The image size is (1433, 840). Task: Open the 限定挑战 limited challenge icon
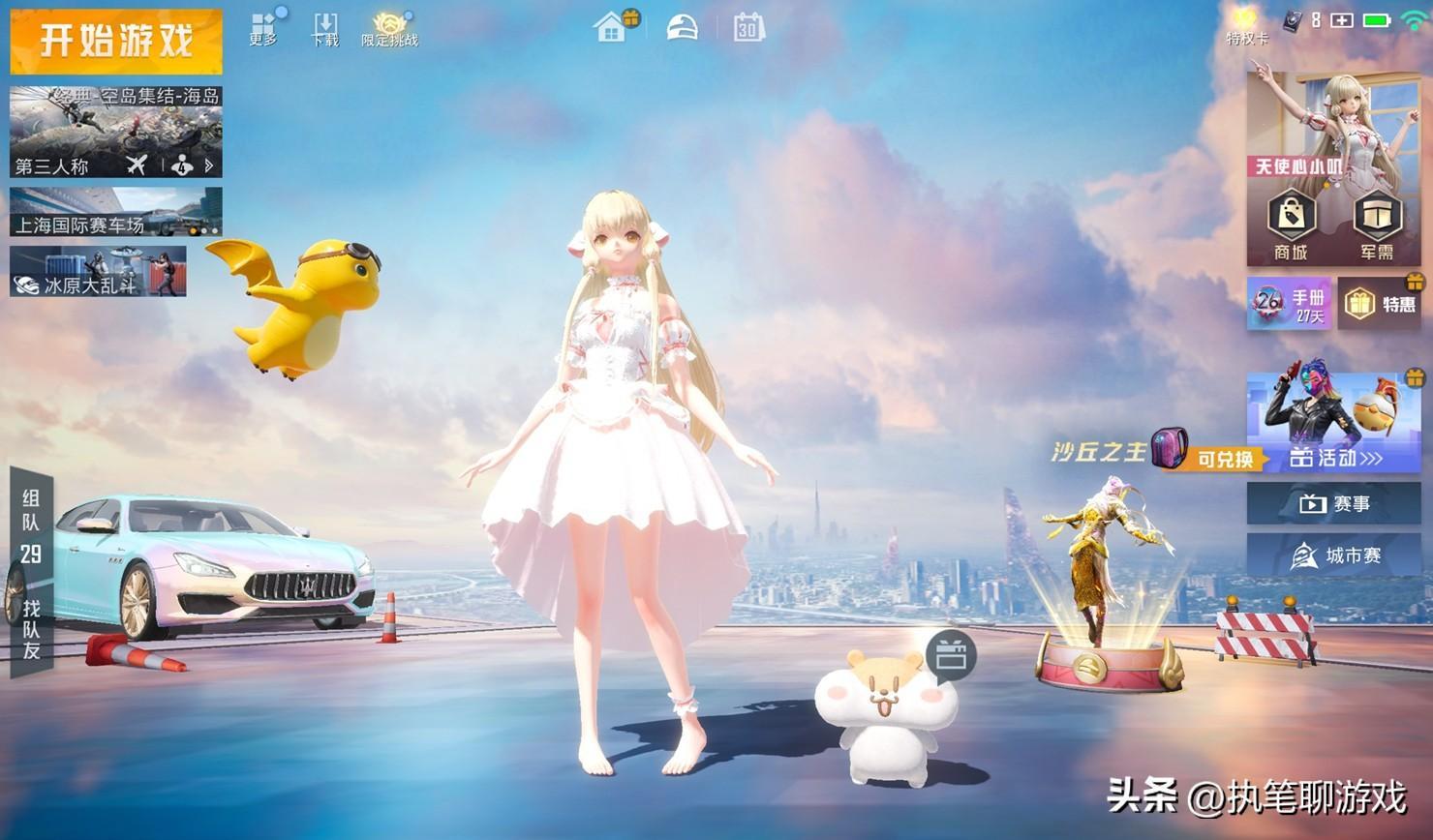pyautogui.click(x=389, y=29)
